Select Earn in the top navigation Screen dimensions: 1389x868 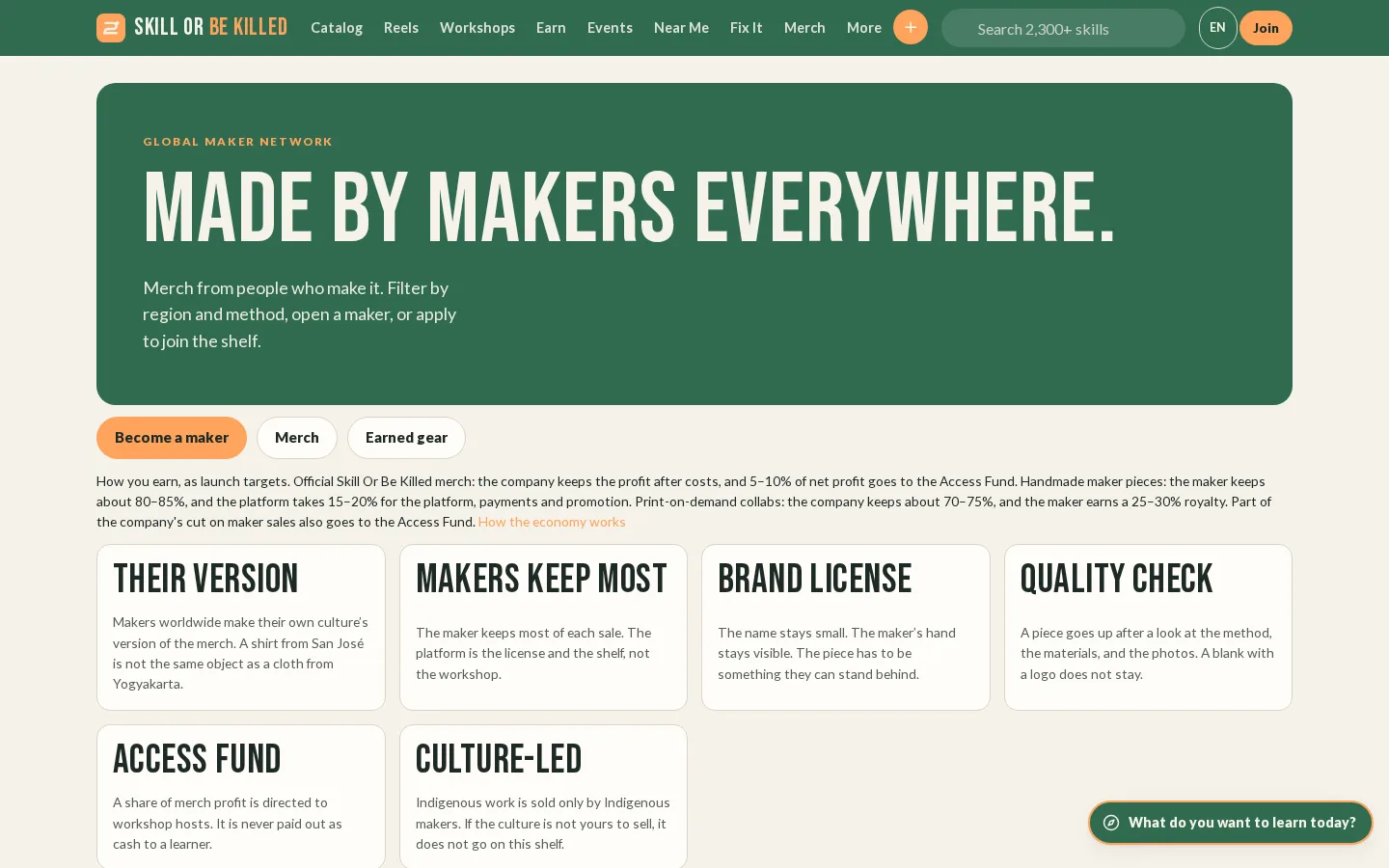pyautogui.click(x=551, y=28)
